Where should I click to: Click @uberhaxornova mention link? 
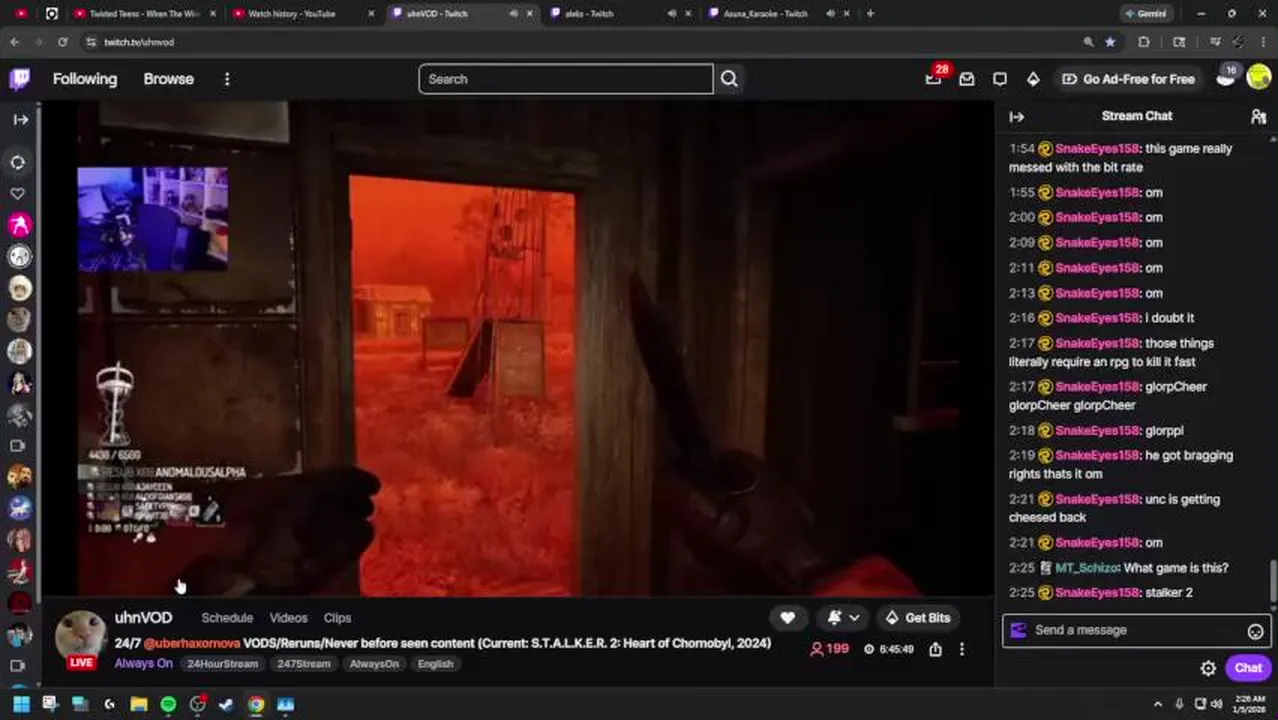coord(192,643)
